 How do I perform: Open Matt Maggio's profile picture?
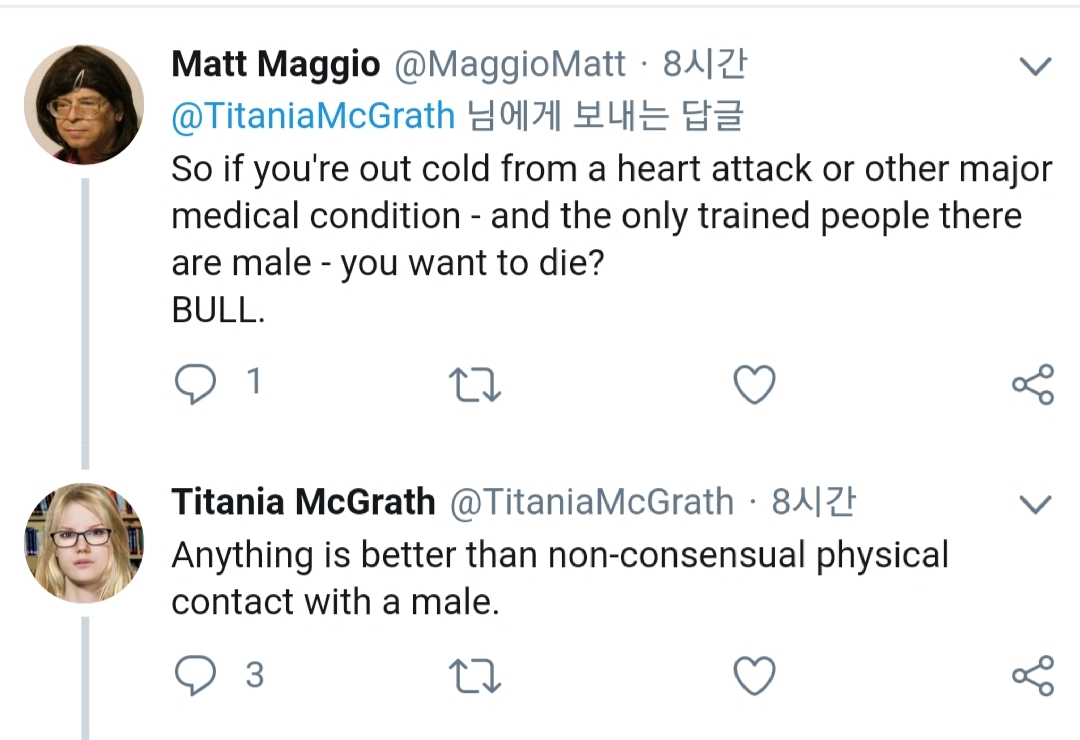point(84,104)
